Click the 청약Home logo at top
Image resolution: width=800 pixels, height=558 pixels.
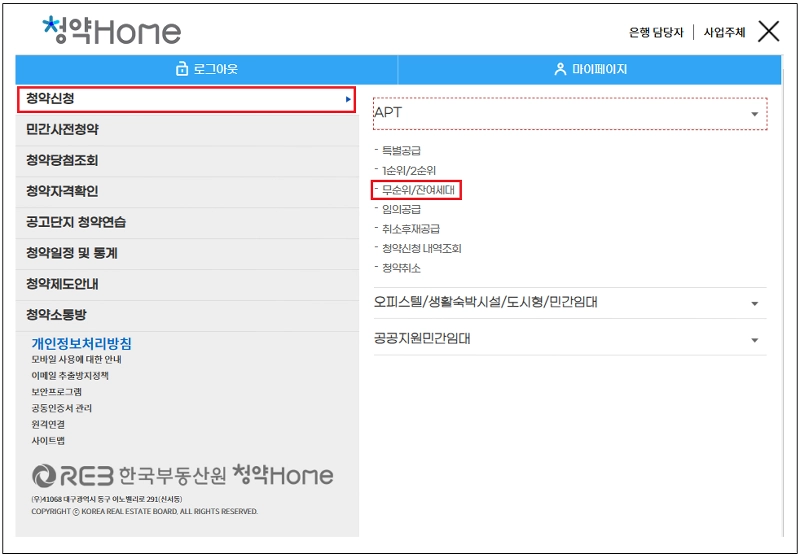pos(112,30)
